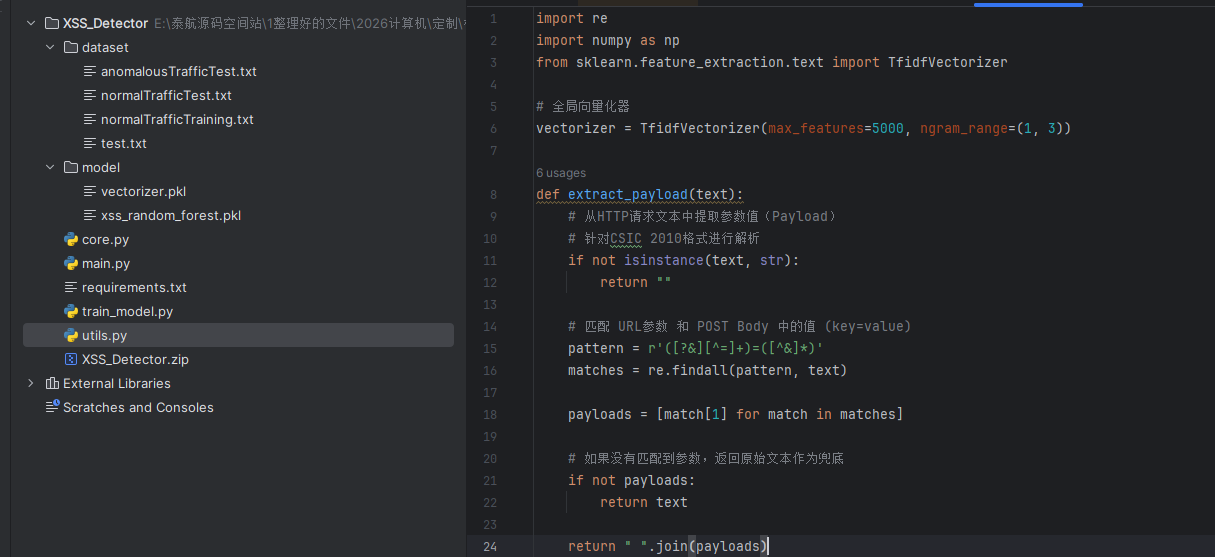Select xss_random_forest.pkl file
The width and height of the screenshot is (1215, 557).
171,215
